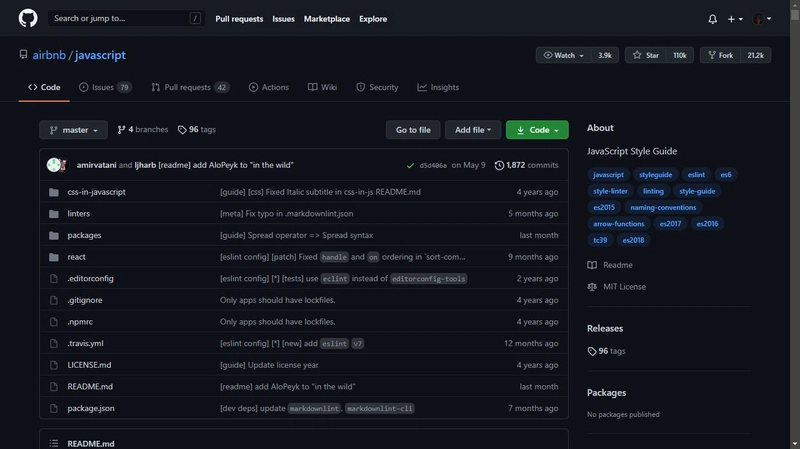Image resolution: width=800 pixels, height=449 pixels.
Task: Click the repository book icon beside airbnb
Action: 23,54
